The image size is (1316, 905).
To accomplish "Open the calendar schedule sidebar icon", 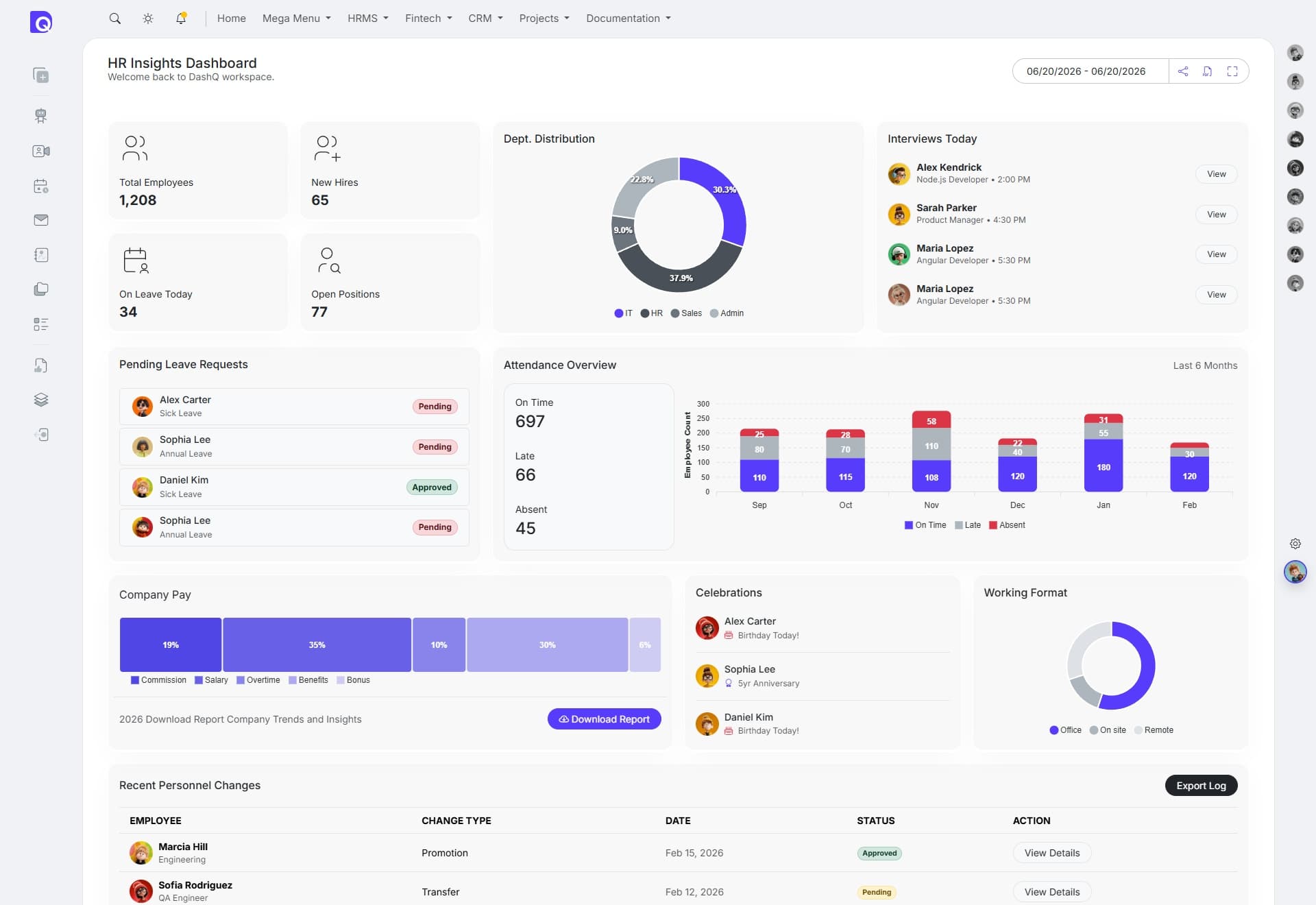I will [x=41, y=186].
